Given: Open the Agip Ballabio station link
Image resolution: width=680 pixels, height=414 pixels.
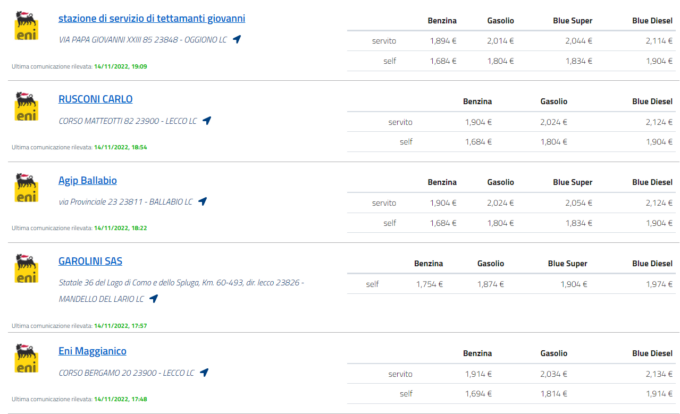Looking at the screenshot, I should tap(88, 180).
